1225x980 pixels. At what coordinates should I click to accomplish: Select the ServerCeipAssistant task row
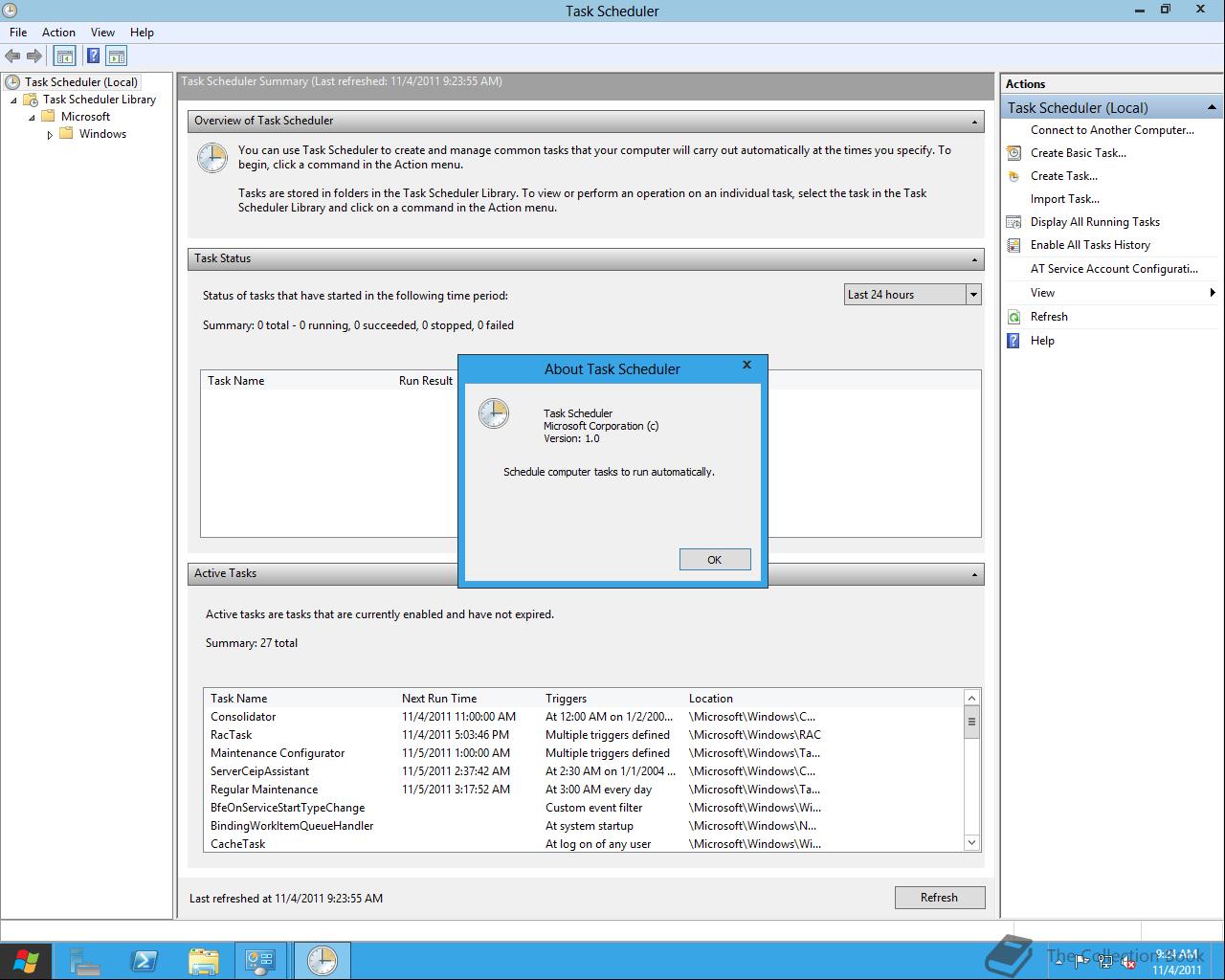tap(584, 771)
